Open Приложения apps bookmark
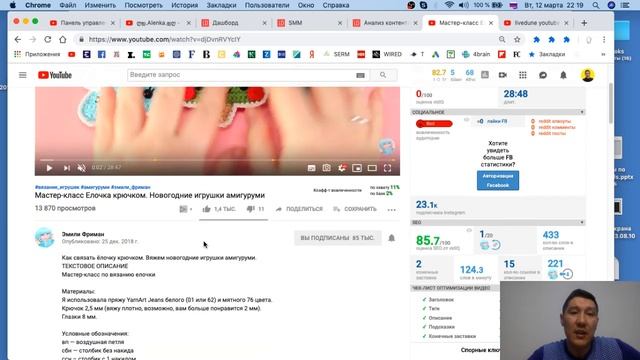Screen dimensions: 640x360 tap(37, 54)
